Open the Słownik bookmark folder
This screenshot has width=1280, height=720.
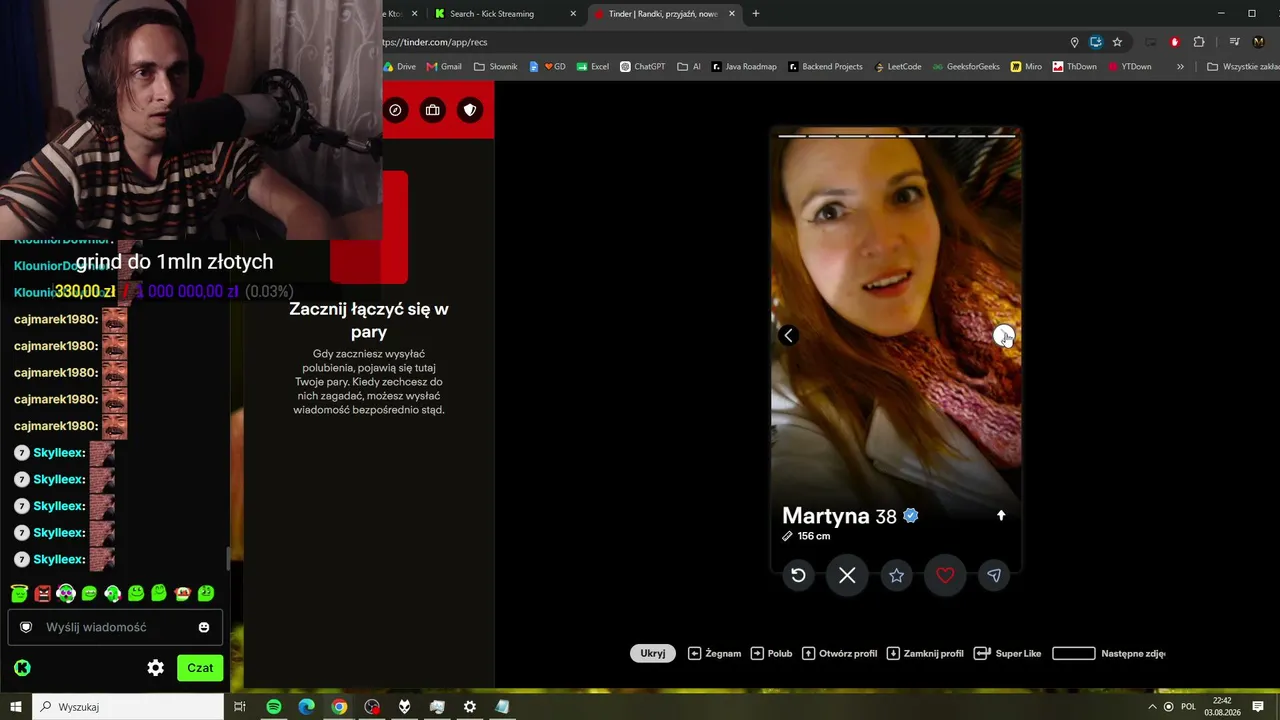click(x=496, y=67)
